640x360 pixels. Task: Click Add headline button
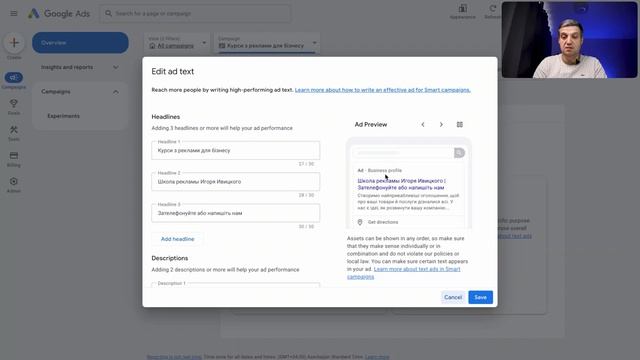point(178,239)
